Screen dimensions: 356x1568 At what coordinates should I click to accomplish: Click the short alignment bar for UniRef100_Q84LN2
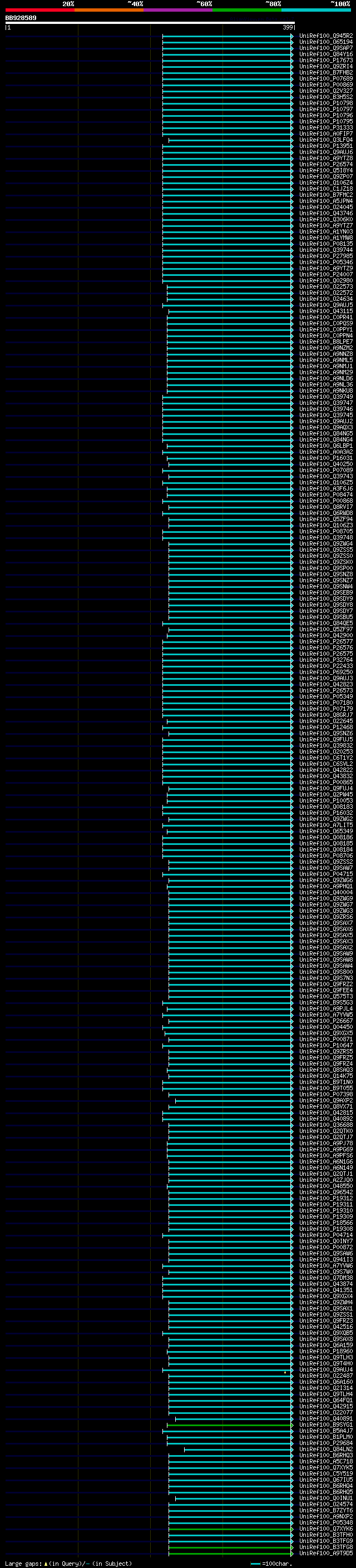239,1450
